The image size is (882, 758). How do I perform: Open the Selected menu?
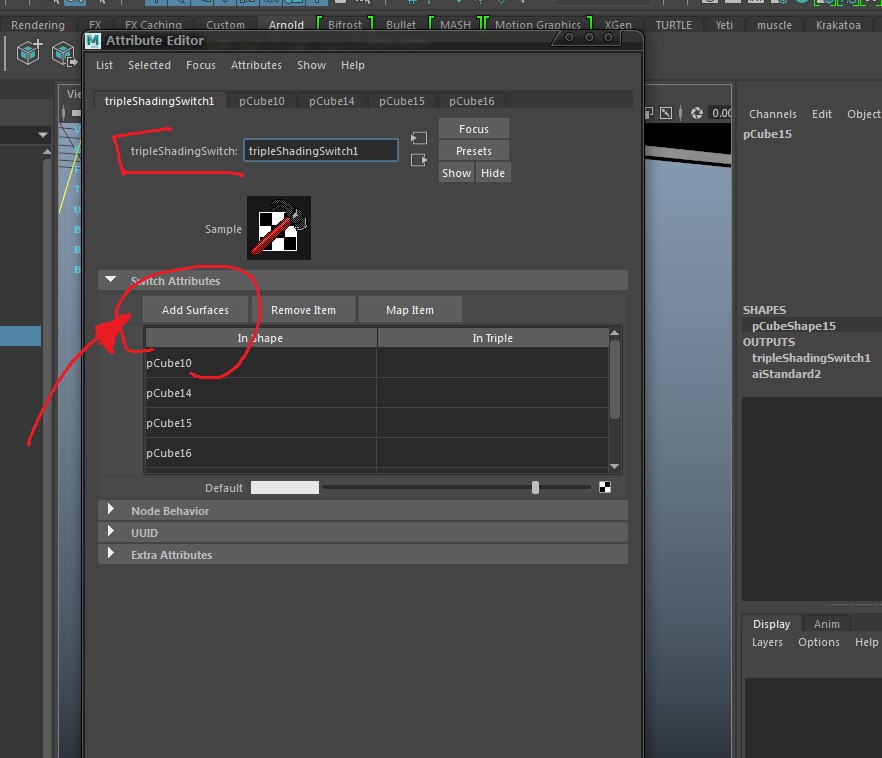tap(149, 65)
